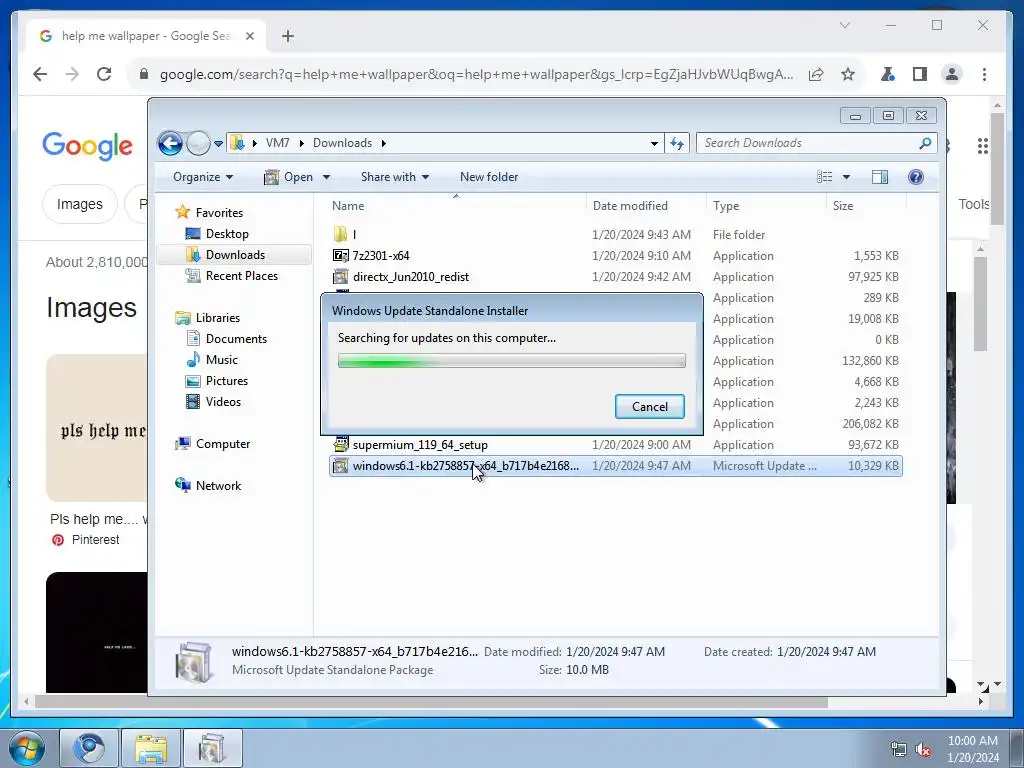Viewport: 1024px width, 768px height.
Task: Open the Chrome three-dot menu
Action: point(984,74)
